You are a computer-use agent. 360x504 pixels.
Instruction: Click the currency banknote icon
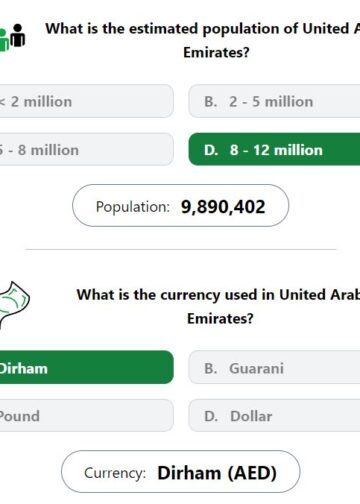14,305
